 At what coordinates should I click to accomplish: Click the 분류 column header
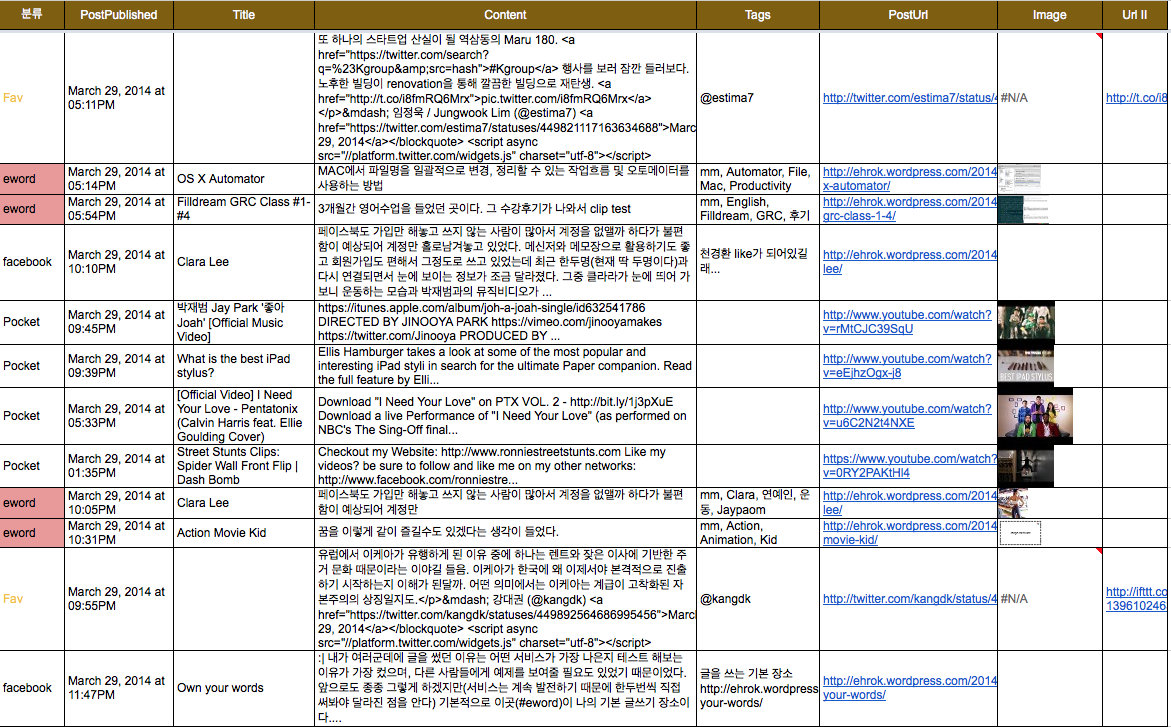32,15
